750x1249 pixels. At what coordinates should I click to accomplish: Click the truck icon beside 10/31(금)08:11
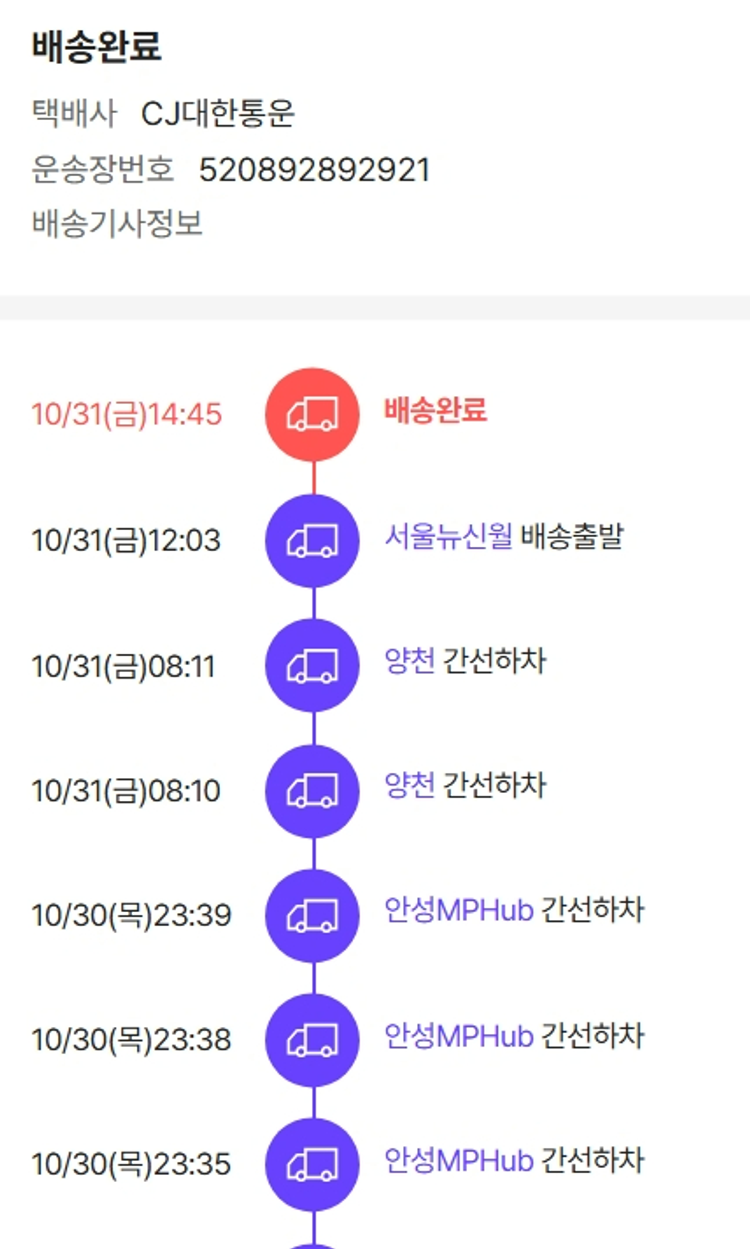pyautogui.click(x=312, y=666)
